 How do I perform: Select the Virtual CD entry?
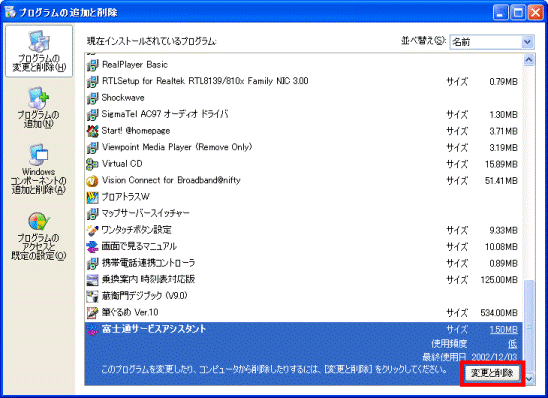(x=303, y=164)
